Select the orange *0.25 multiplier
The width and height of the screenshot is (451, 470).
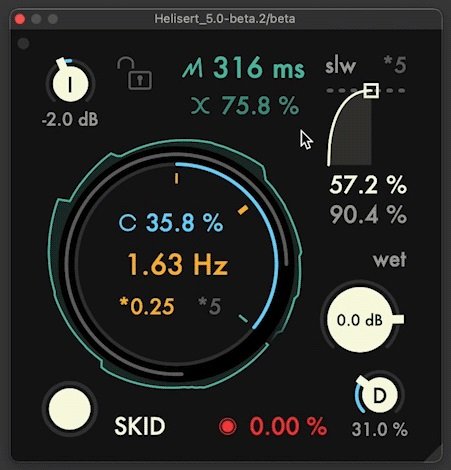(147, 306)
